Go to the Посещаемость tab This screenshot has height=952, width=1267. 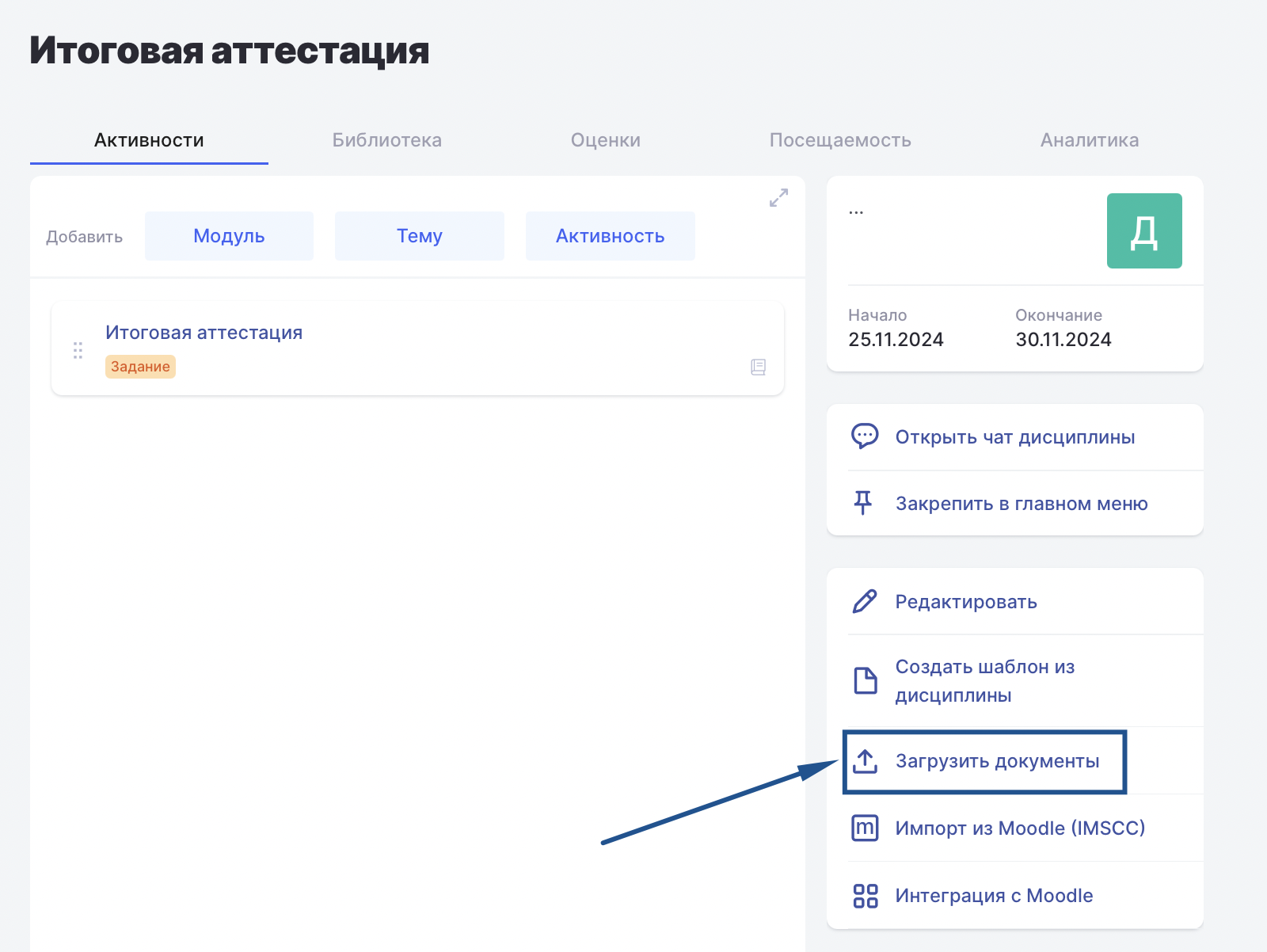coord(839,140)
